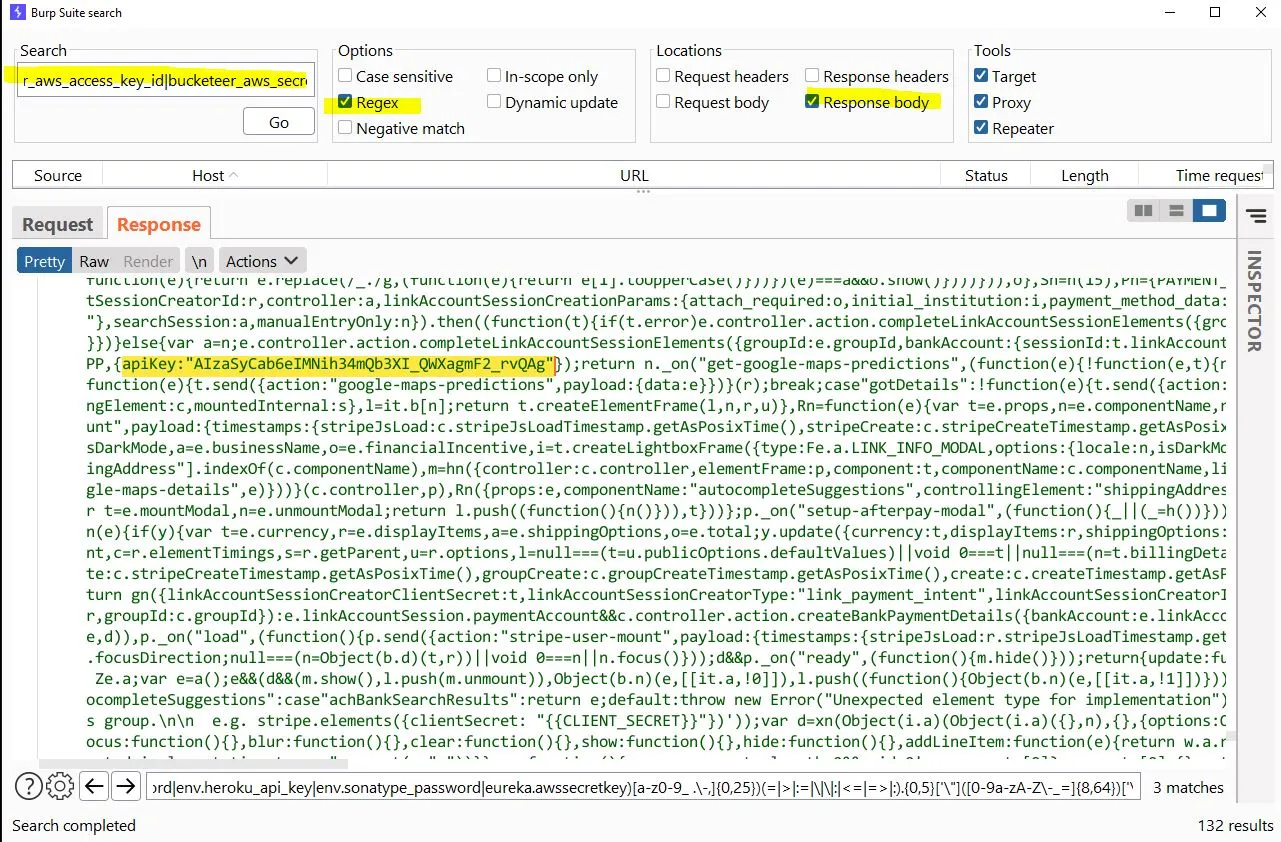Click the Burp Suite app icon in title bar

click(17, 13)
